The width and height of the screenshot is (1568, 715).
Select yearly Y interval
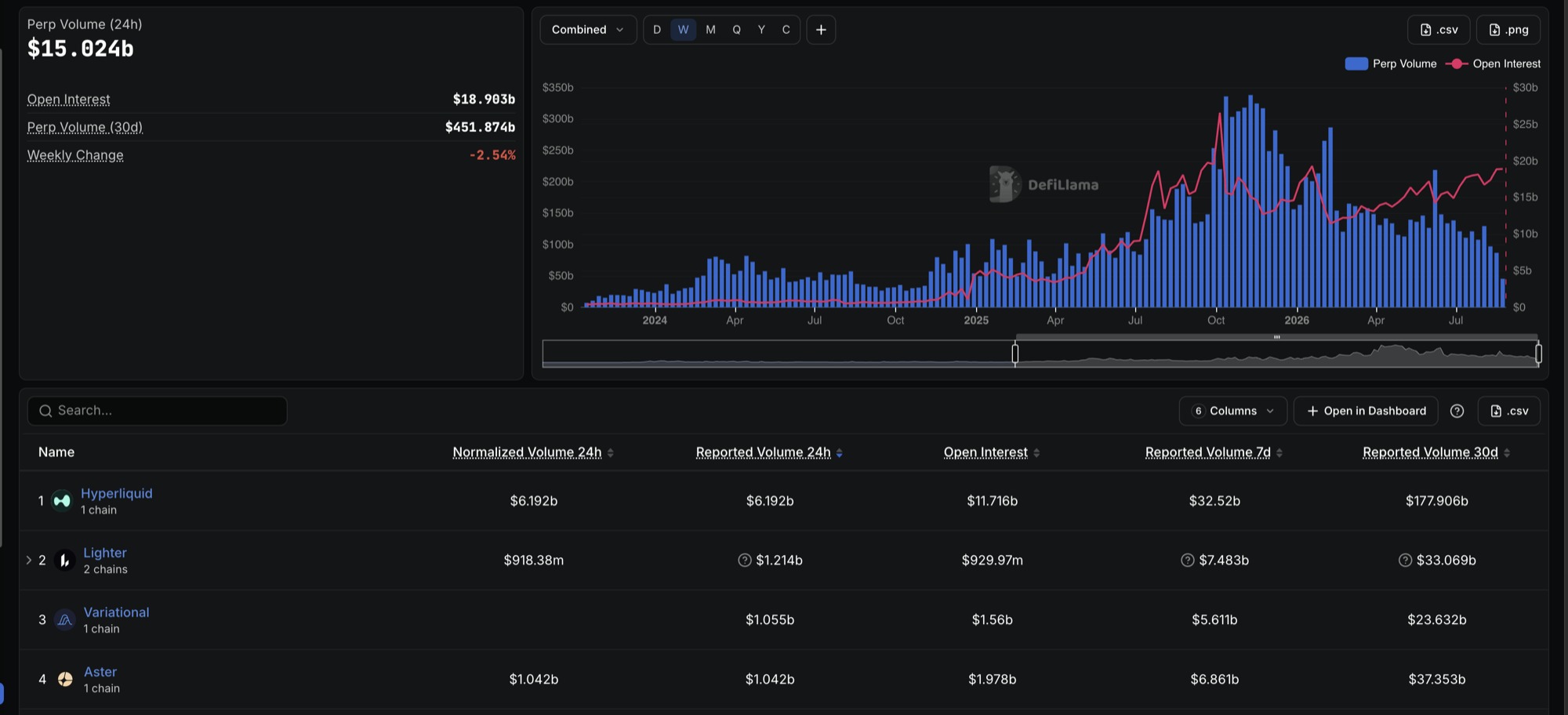point(761,30)
